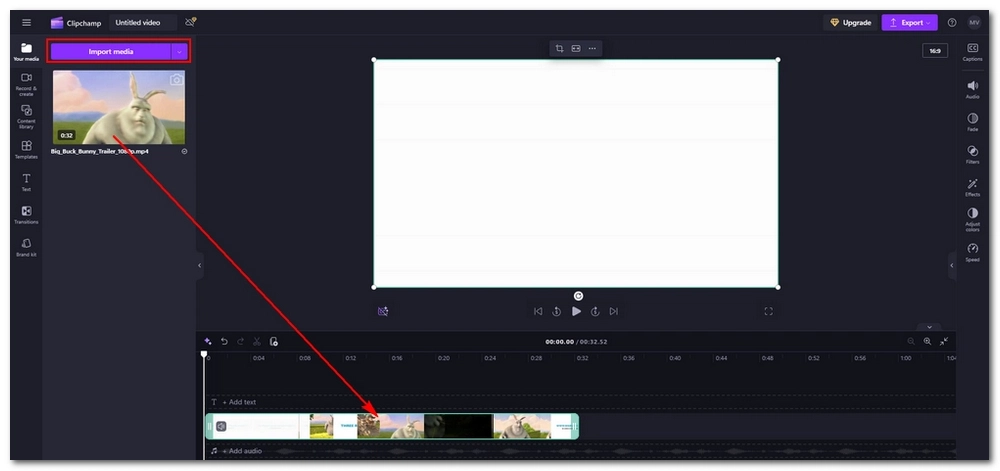Open the help question-mark icon
Screen dimensions: 1000x471
coord(952,23)
